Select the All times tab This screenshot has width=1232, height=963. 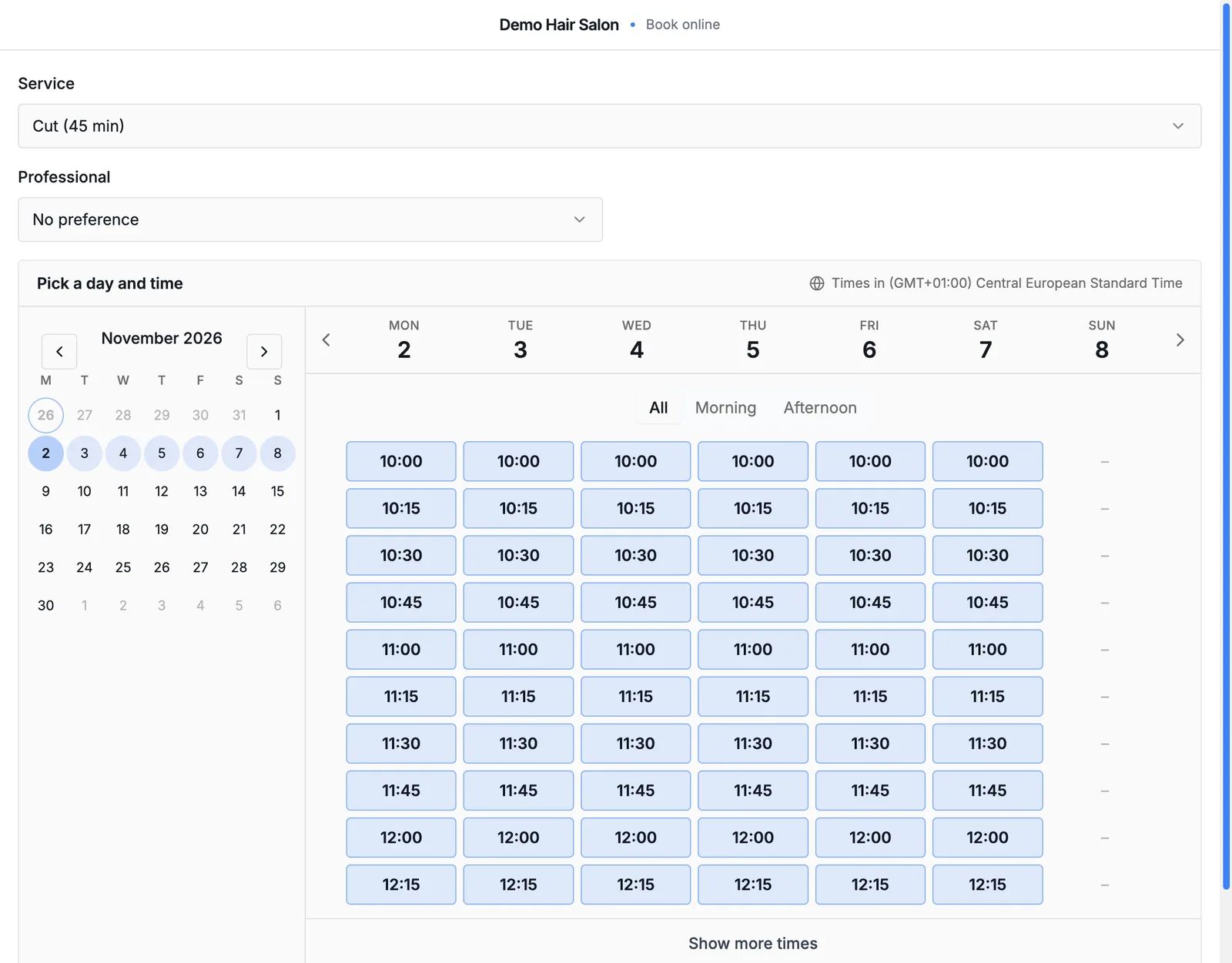pyautogui.click(x=658, y=408)
